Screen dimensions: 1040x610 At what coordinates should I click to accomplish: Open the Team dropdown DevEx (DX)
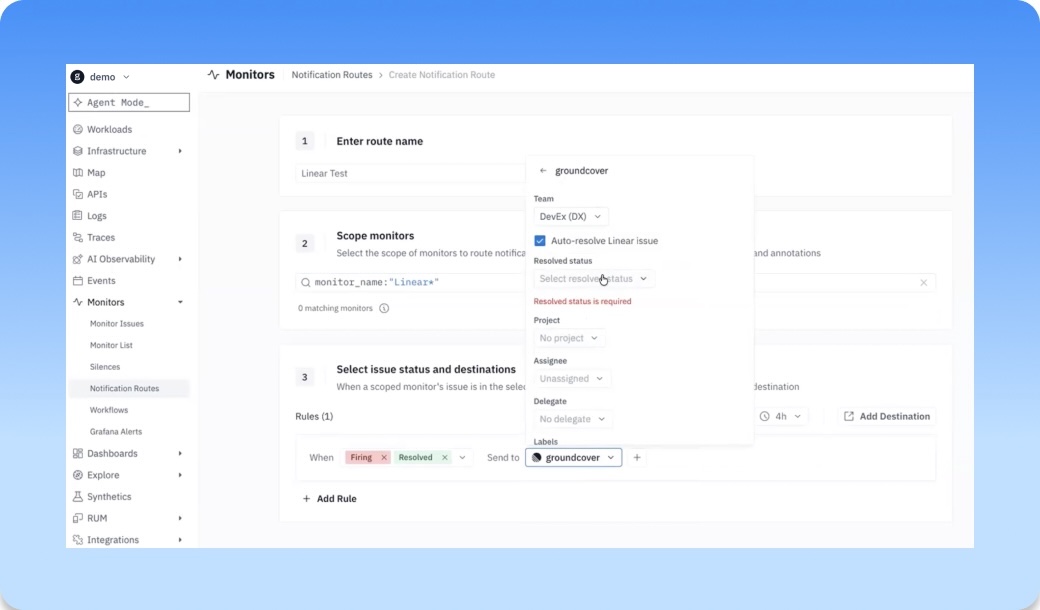pos(570,216)
